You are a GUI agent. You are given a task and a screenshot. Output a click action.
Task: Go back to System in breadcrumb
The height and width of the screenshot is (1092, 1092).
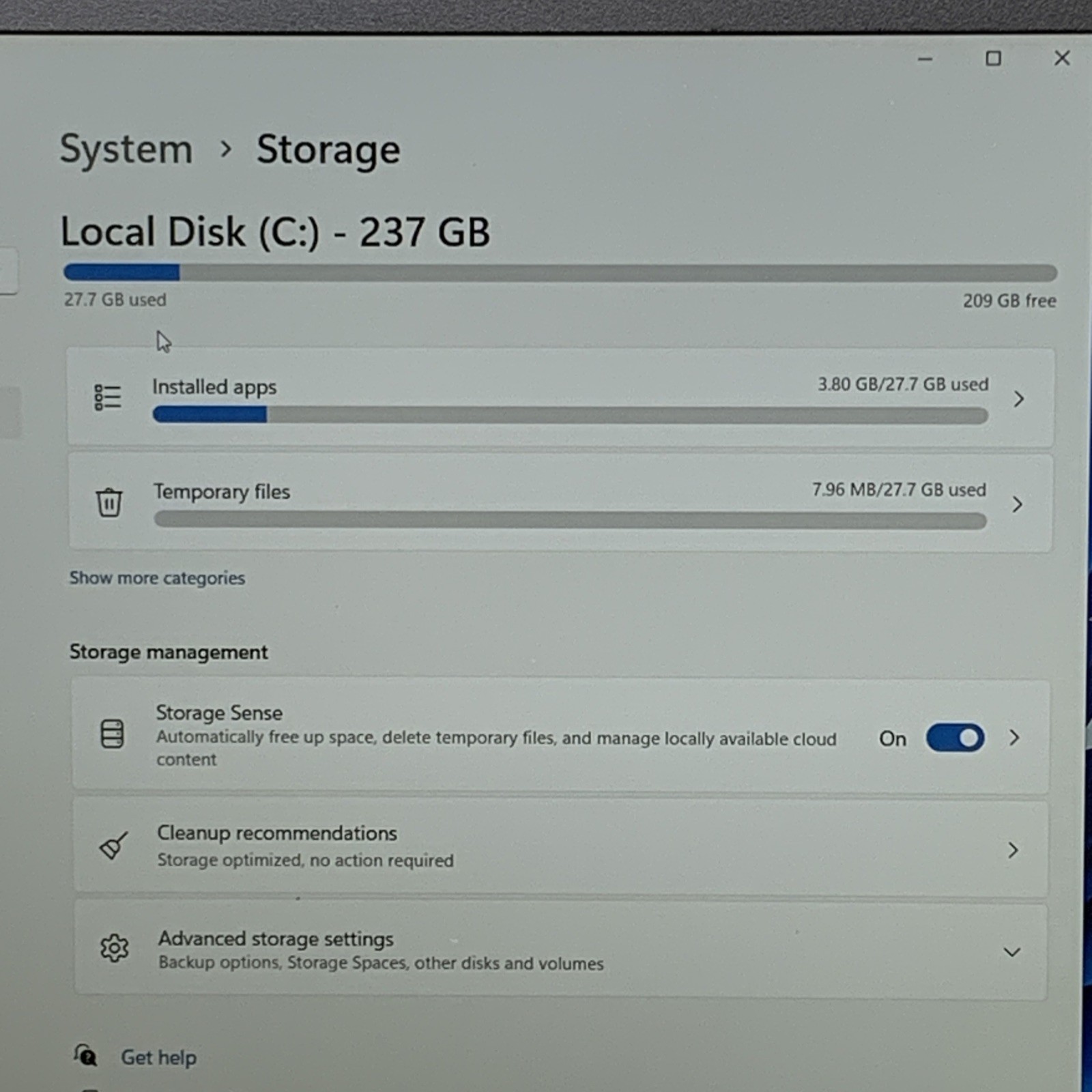pyautogui.click(x=126, y=149)
